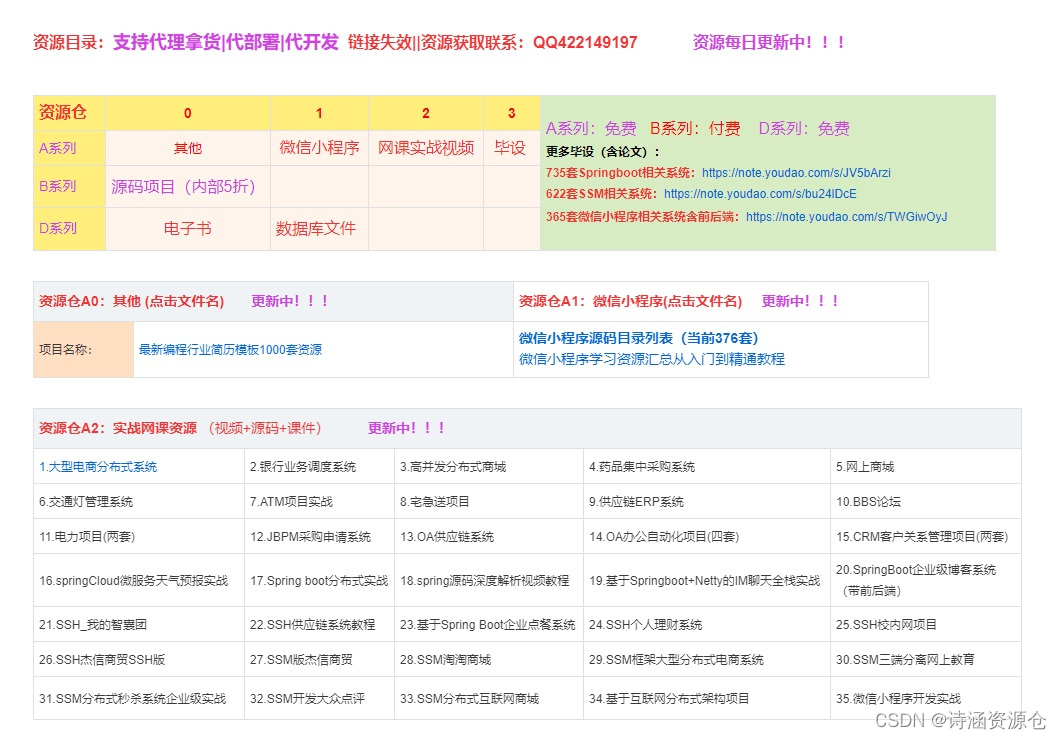Click 11.电力项目(两套) entry
Image resolution: width=1062 pixels, height=739 pixels.
[87, 537]
